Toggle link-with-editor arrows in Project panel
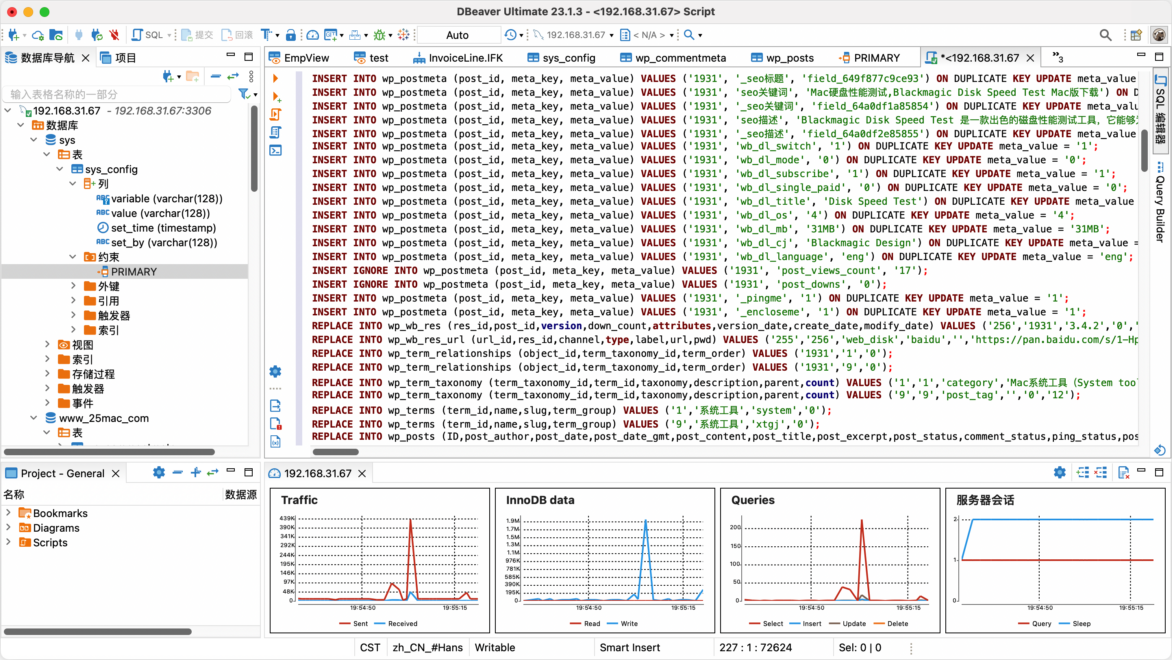Screen dimensions: 1172x660 pyautogui.click(x=214, y=473)
